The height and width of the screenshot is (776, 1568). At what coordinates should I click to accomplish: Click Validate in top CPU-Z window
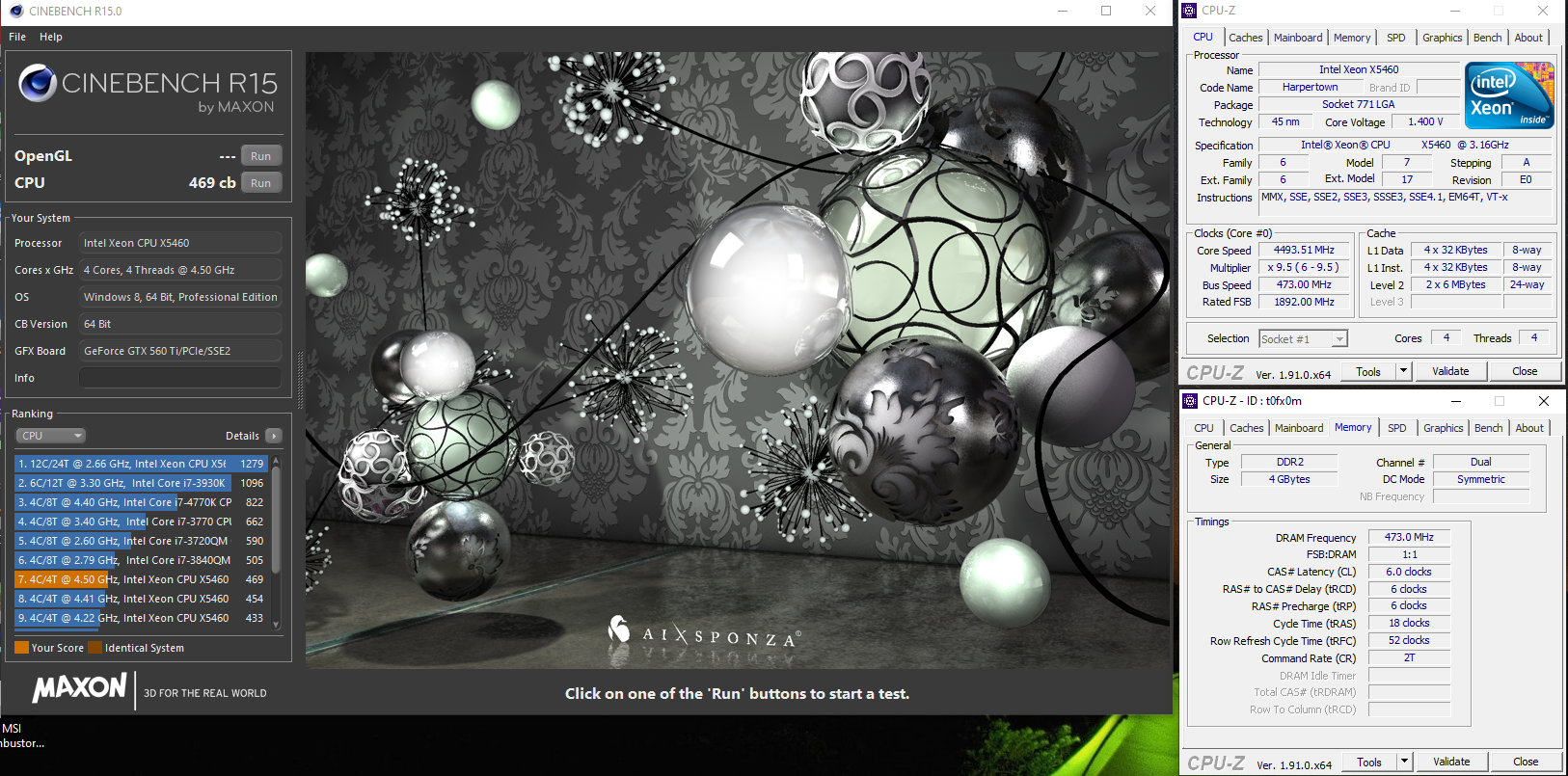click(1450, 371)
